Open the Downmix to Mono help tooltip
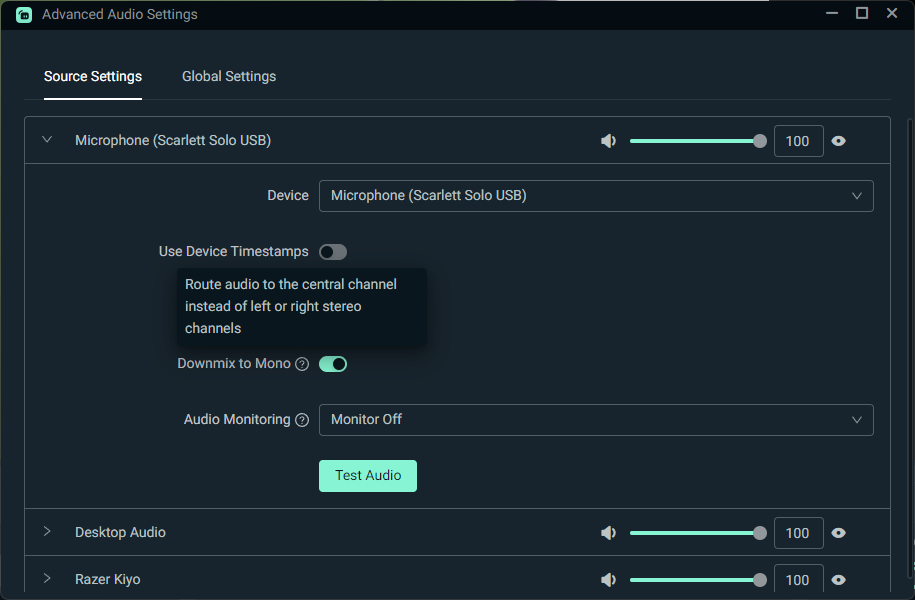This screenshot has width=915, height=600. pos(302,363)
